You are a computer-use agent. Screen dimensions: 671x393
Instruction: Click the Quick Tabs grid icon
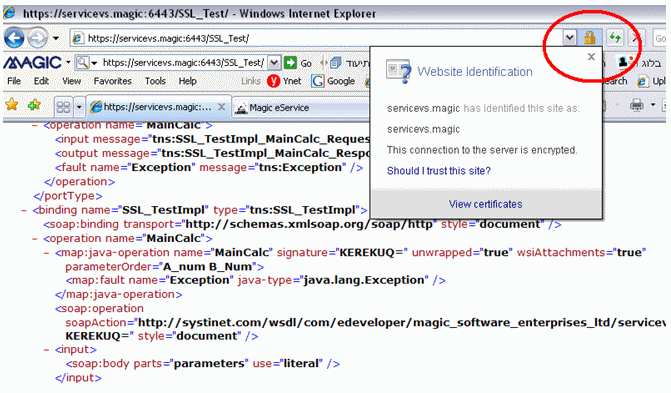[x=63, y=107]
